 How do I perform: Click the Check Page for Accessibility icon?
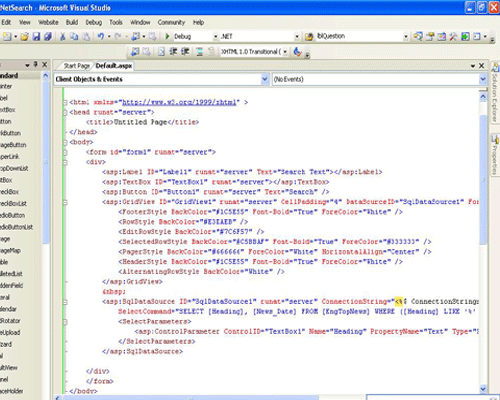coord(297,52)
